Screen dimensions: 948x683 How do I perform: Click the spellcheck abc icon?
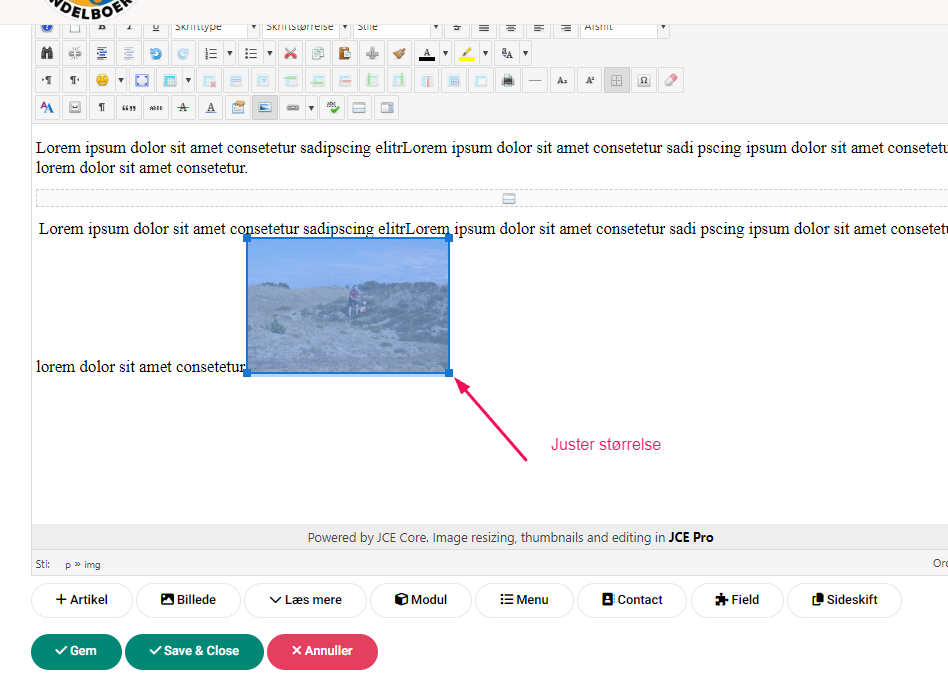coord(332,107)
